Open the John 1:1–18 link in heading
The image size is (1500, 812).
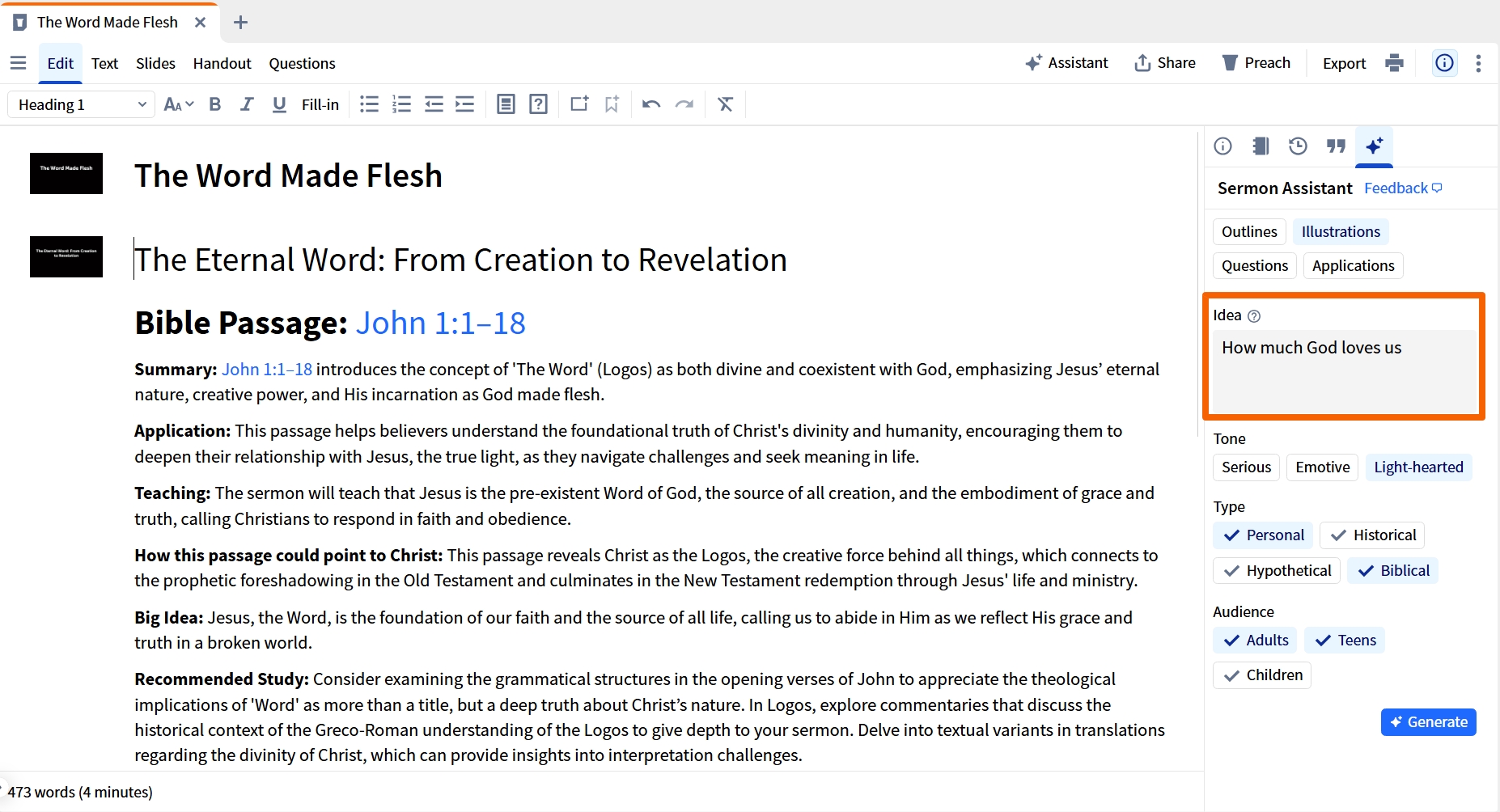[440, 324]
